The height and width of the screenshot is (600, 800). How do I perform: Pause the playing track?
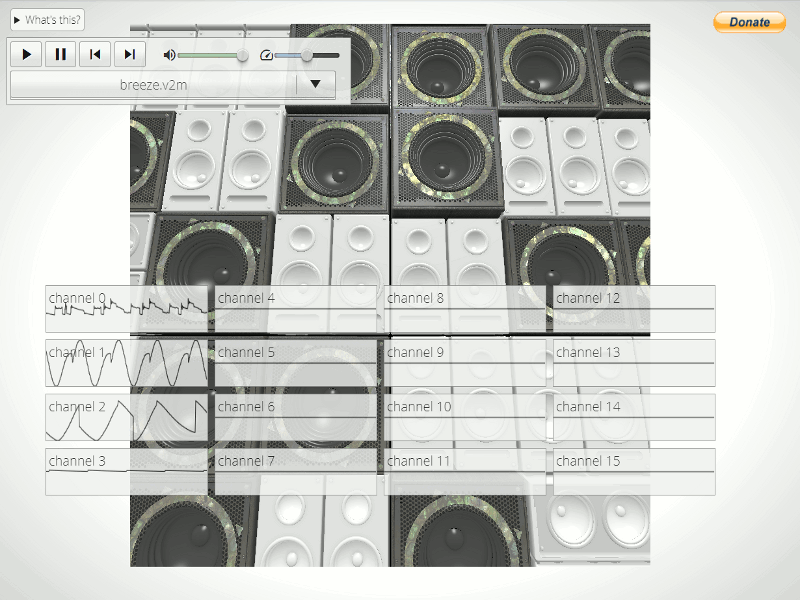[x=61, y=54]
